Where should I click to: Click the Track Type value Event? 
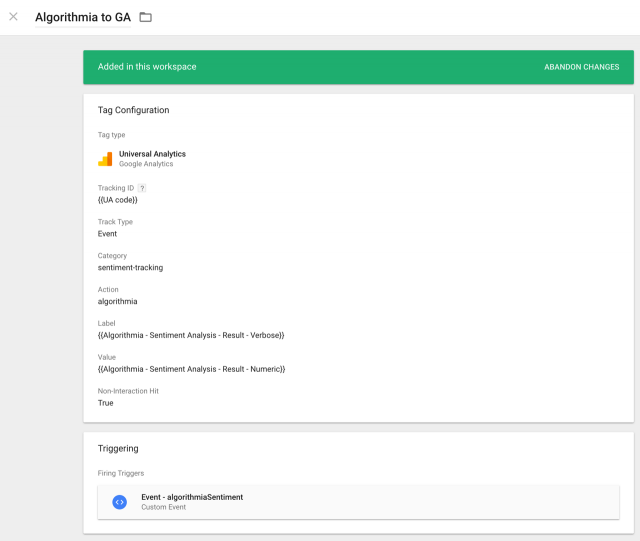pos(107,234)
